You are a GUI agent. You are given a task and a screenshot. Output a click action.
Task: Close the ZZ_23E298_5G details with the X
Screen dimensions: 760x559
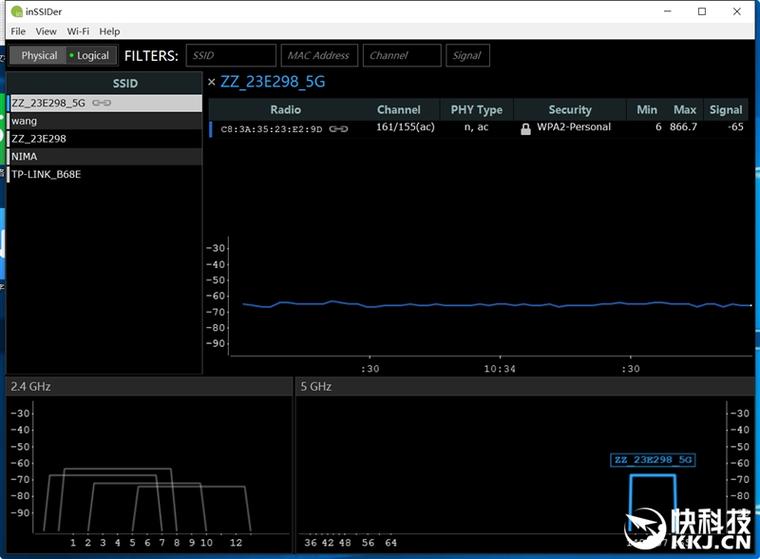(x=212, y=82)
